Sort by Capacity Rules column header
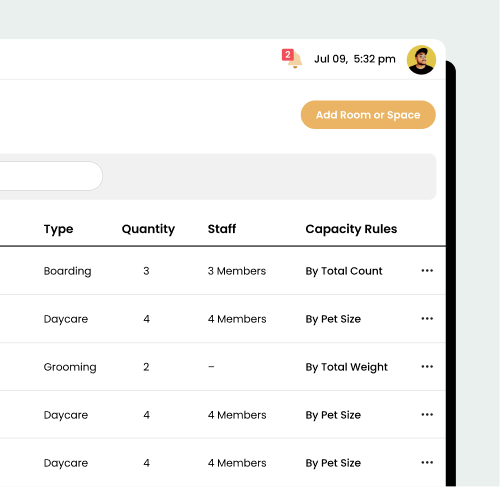This screenshot has width=500, height=487. pyautogui.click(x=351, y=229)
